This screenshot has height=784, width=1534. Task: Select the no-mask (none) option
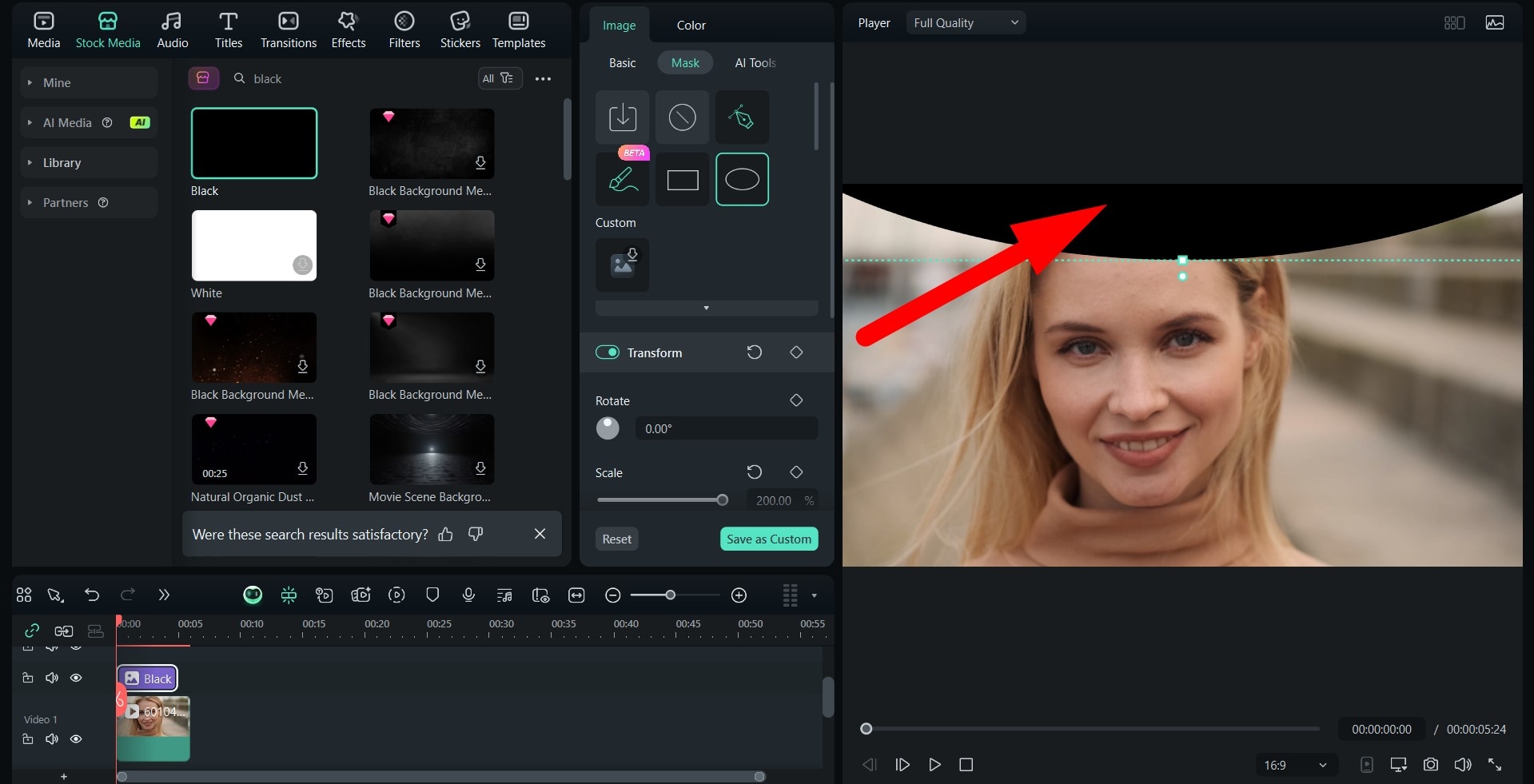tap(682, 117)
